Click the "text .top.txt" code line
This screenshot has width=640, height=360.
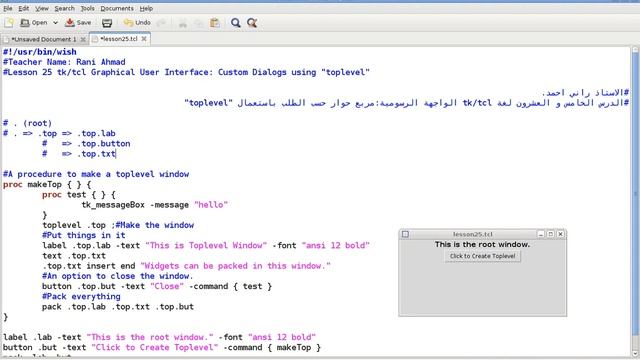[74, 256]
